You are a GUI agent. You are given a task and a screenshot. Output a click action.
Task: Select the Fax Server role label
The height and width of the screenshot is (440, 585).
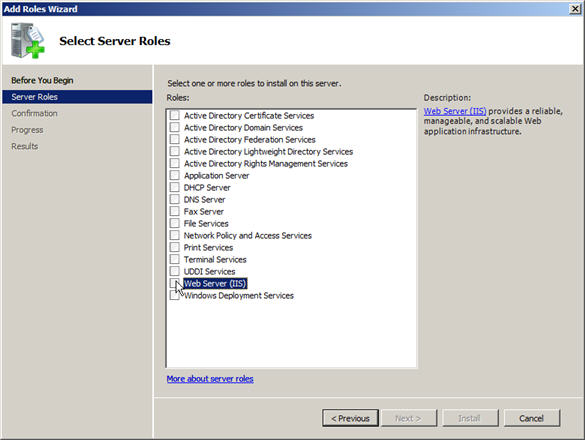coord(204,212)
